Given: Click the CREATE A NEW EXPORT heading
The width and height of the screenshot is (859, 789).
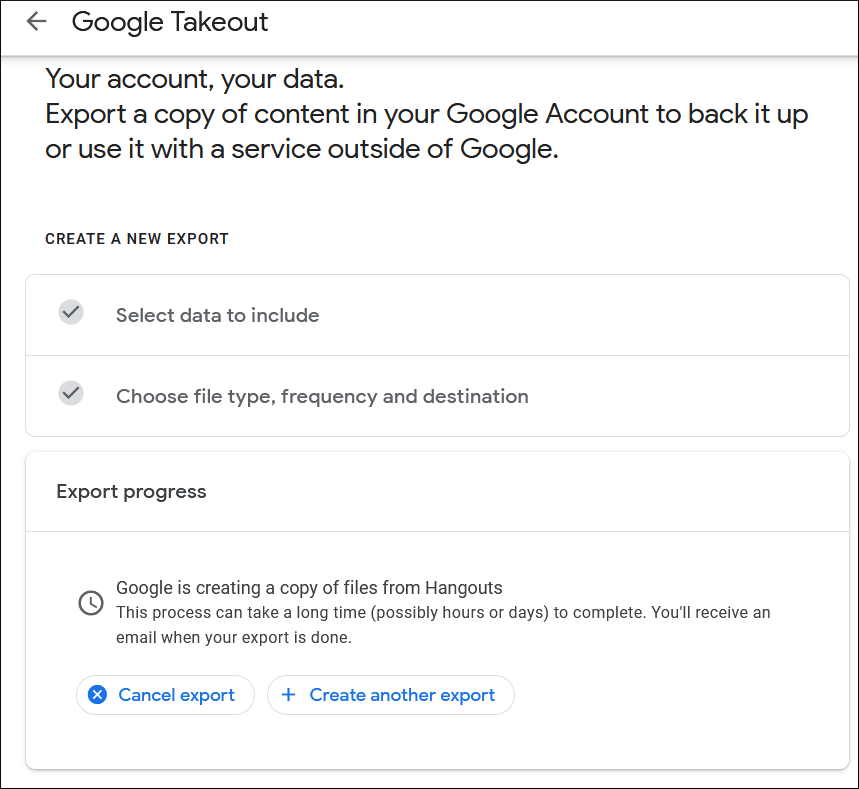Looking at the screenshot, I should click(137, 239).
